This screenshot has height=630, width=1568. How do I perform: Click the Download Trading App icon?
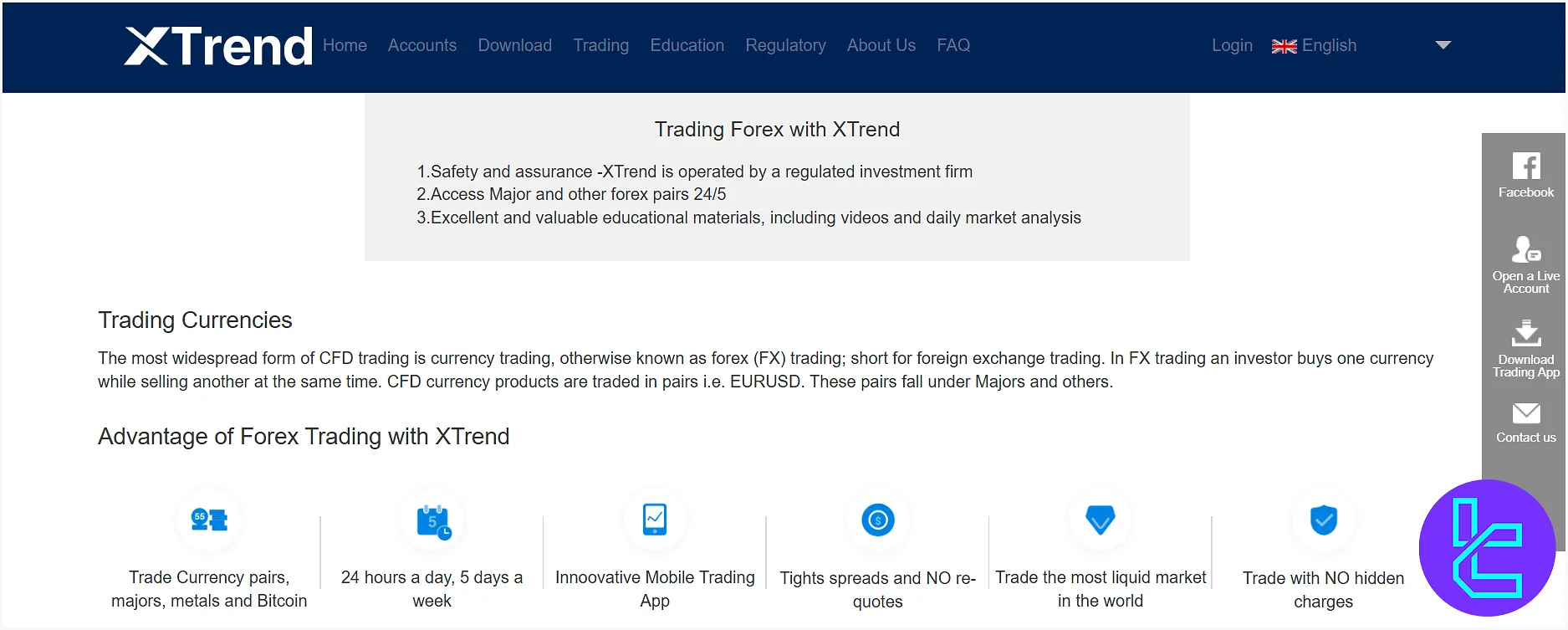click(x=1526, y=333)
